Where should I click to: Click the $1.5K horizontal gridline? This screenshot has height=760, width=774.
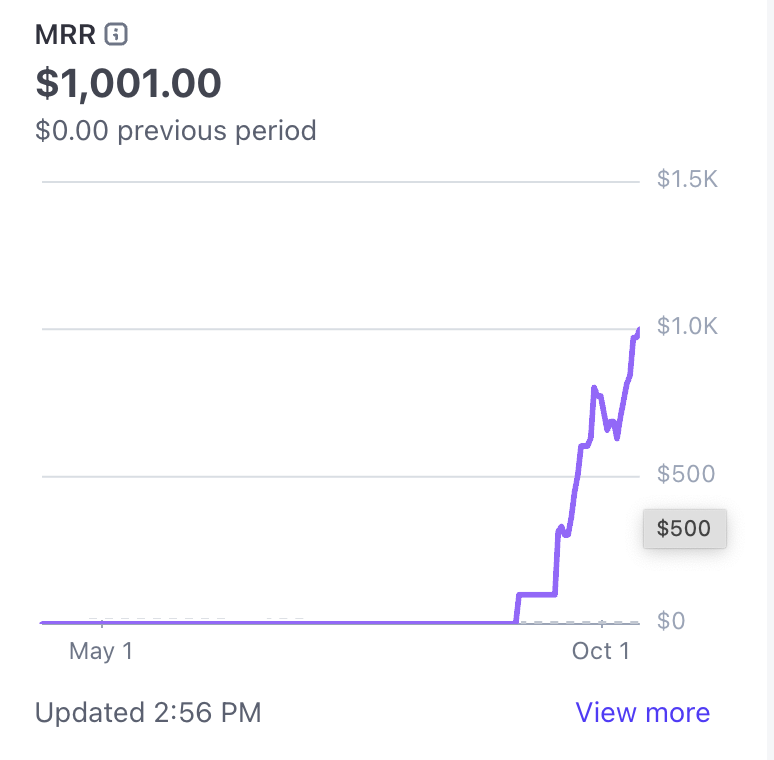[340, 182]
